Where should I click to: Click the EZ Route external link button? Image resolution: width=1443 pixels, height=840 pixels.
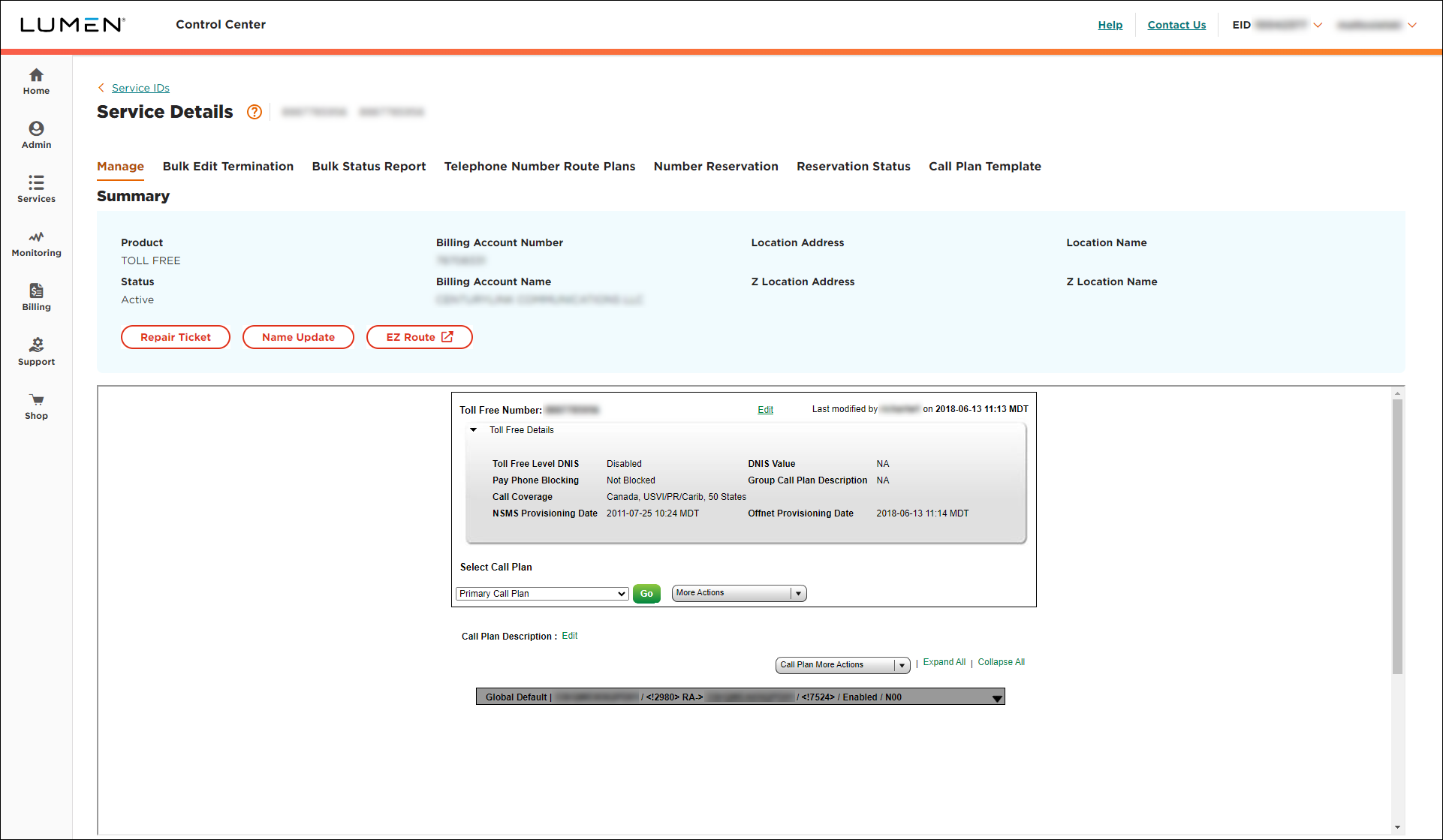418,337
